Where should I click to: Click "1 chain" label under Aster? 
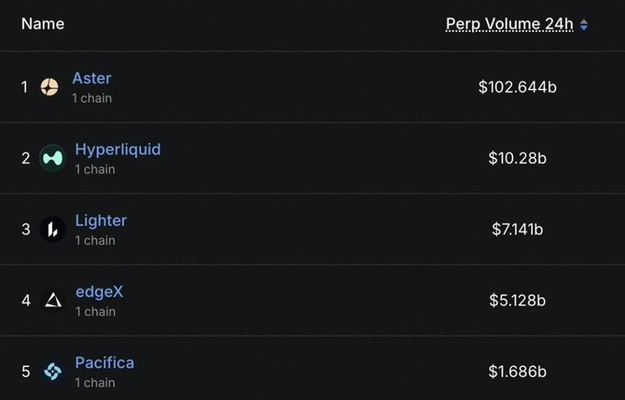[x=92, y=98]
